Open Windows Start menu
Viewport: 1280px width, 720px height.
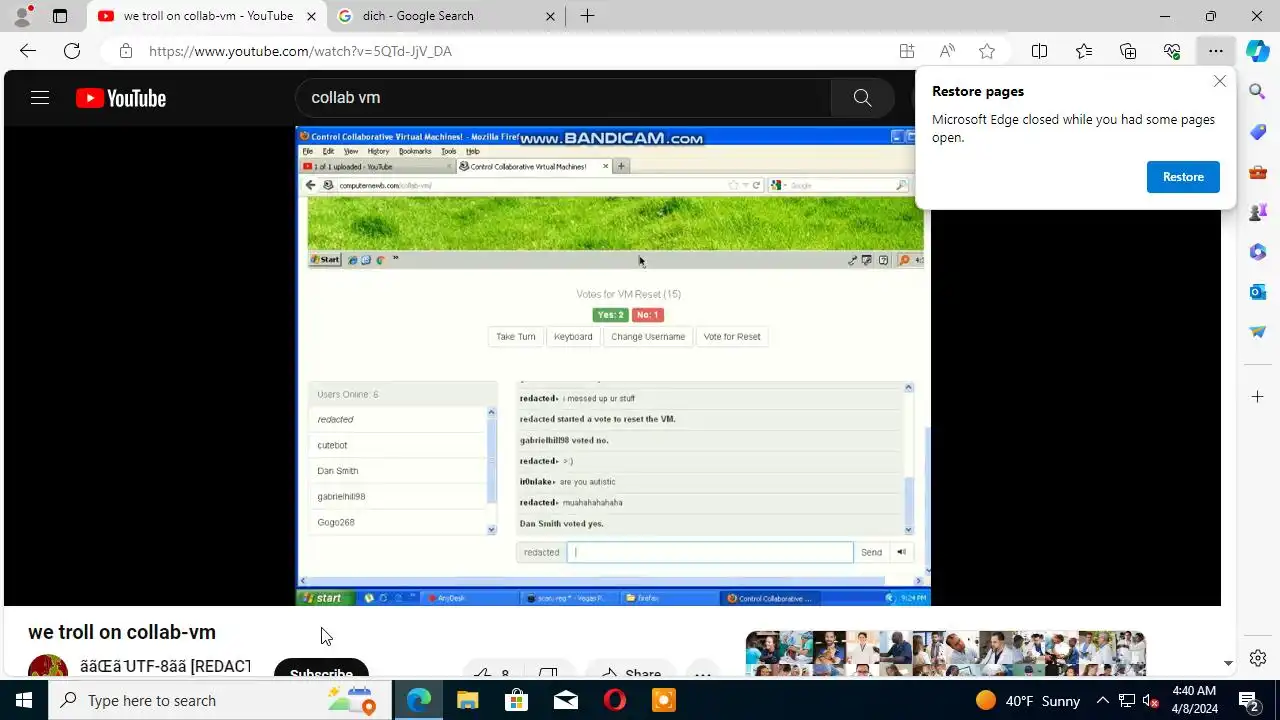click(24, 700)
